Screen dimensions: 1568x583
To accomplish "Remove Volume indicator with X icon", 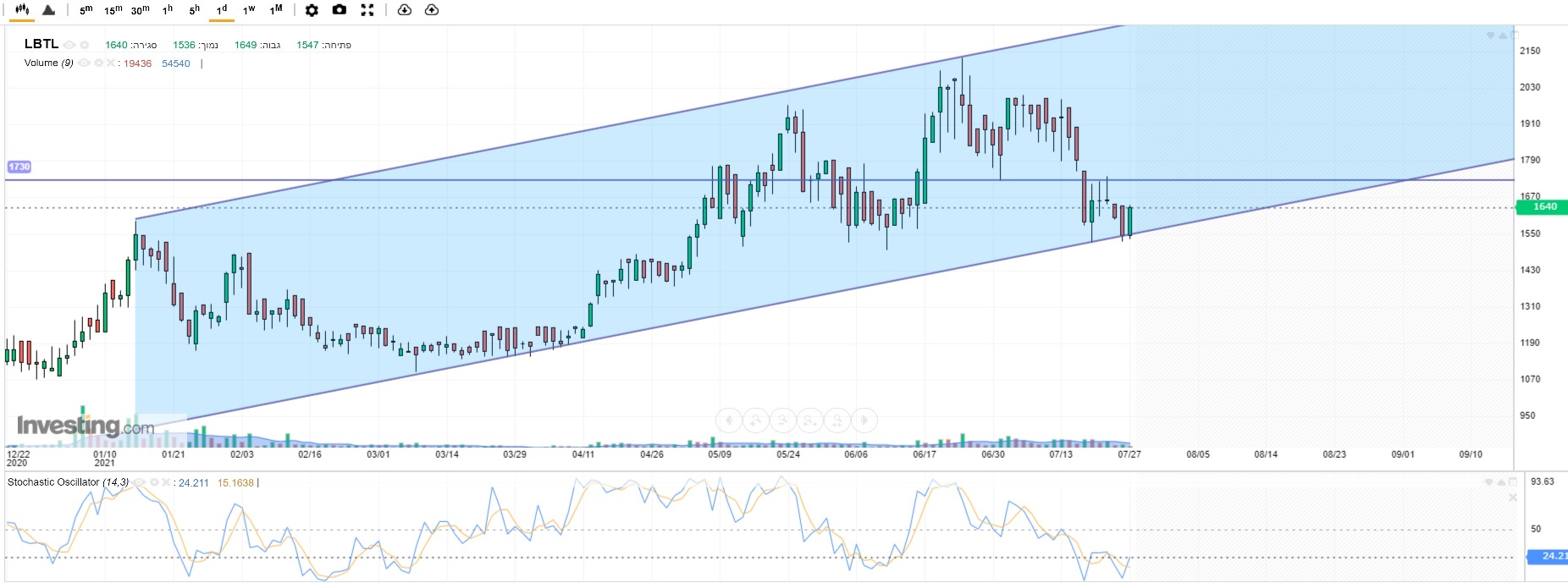I will pyautogui.click(x=111, y=63).
